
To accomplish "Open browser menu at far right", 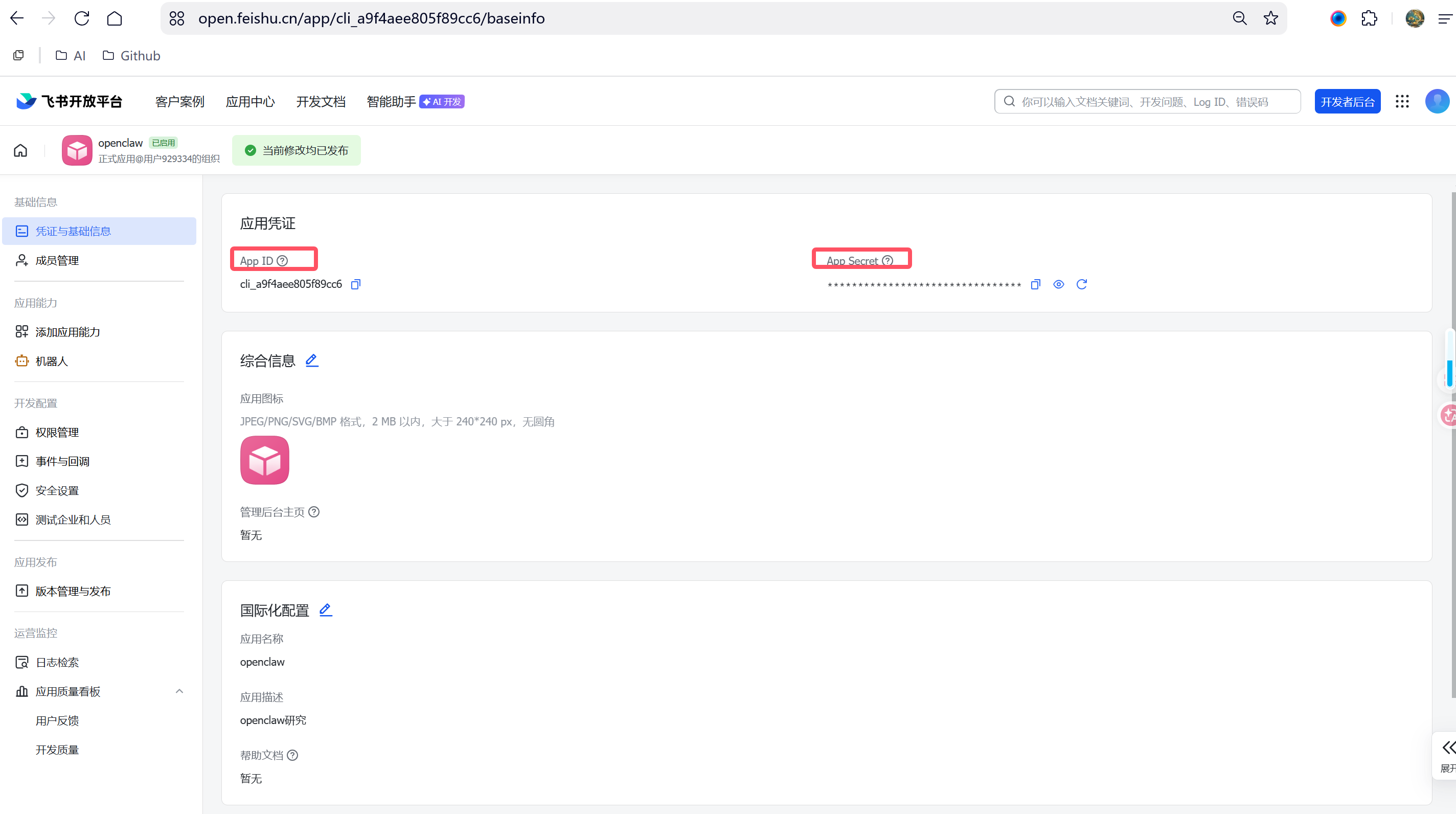I will point(1445,18).
